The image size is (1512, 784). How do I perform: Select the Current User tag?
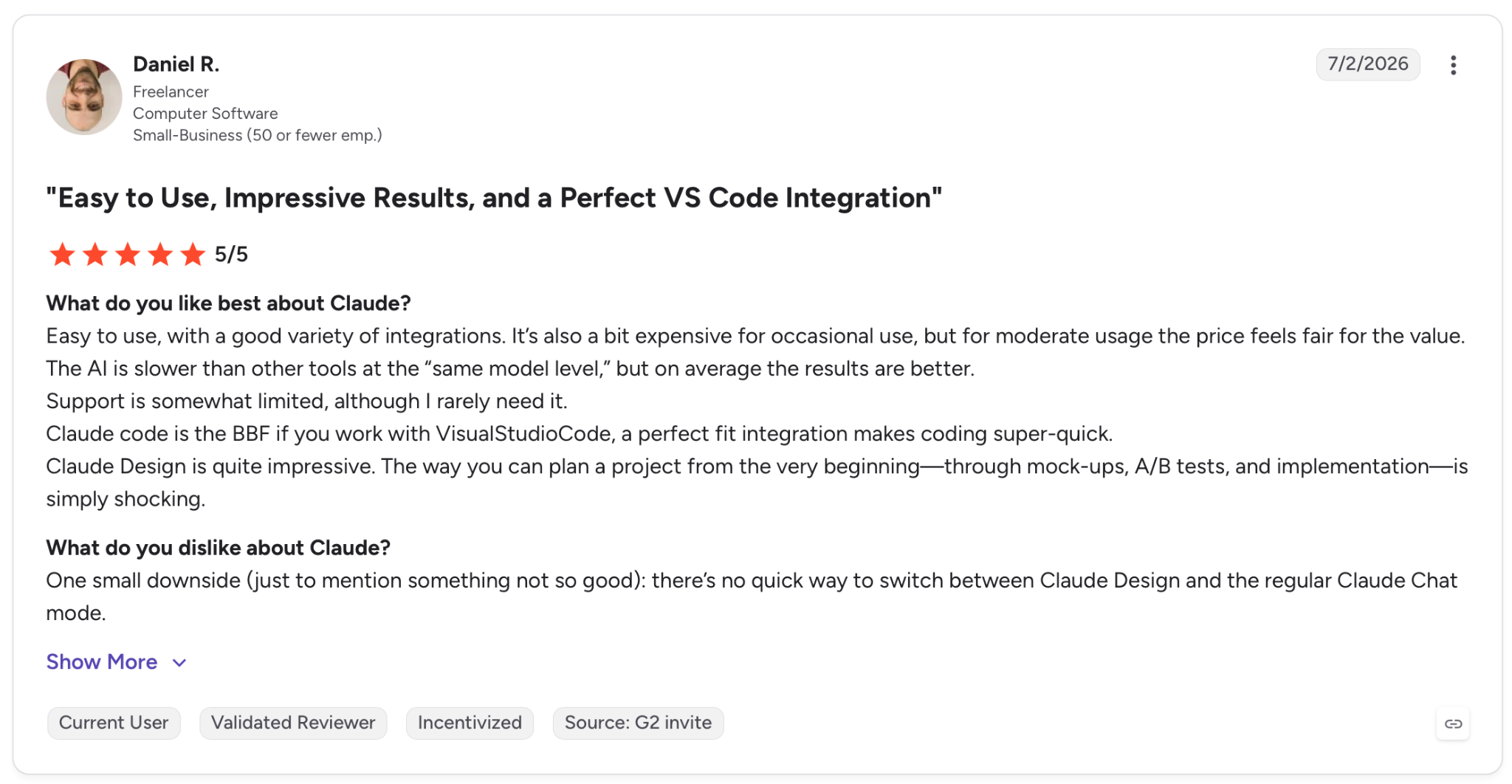coord(114,723)
